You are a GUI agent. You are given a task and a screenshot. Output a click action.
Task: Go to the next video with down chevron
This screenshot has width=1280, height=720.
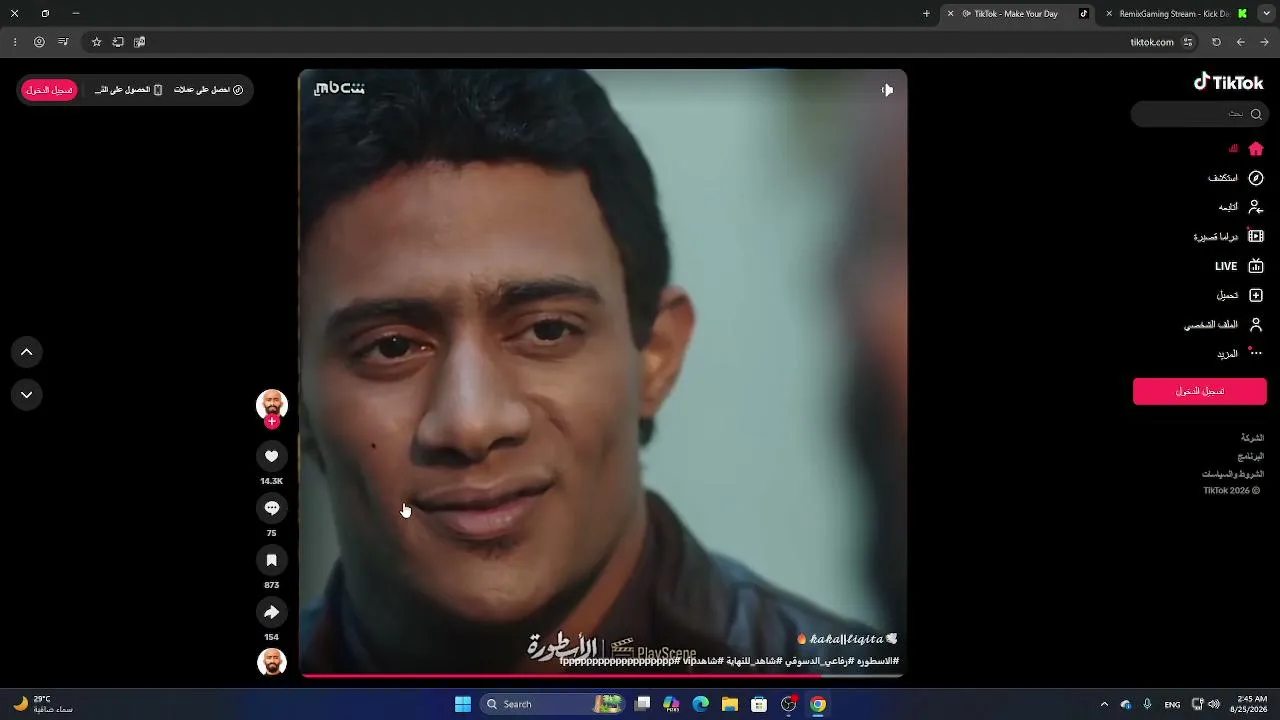pos(27,394)
